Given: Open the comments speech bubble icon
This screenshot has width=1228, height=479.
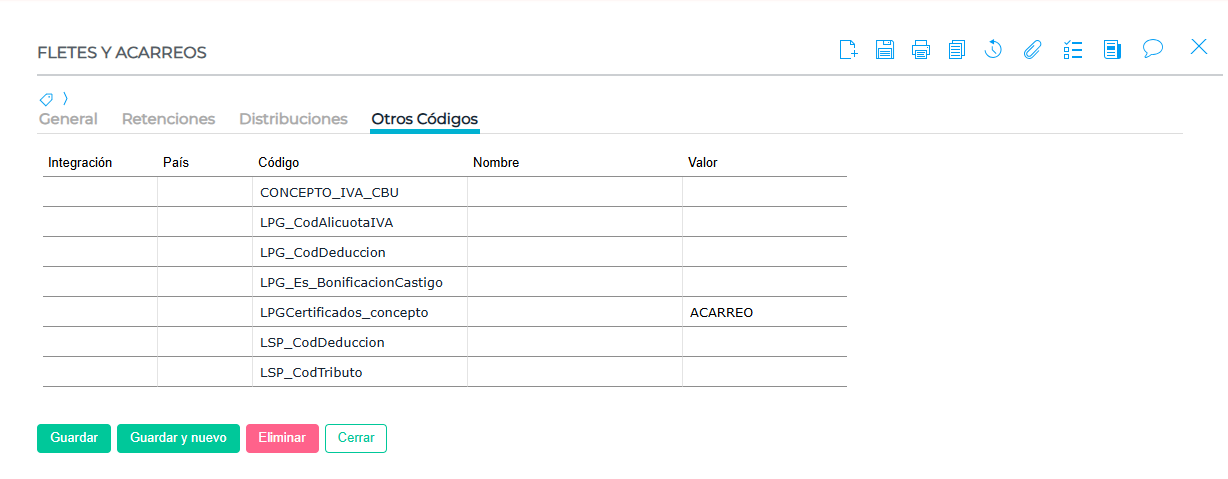Looking at the screenshot, I should (x=1153, y=48).
